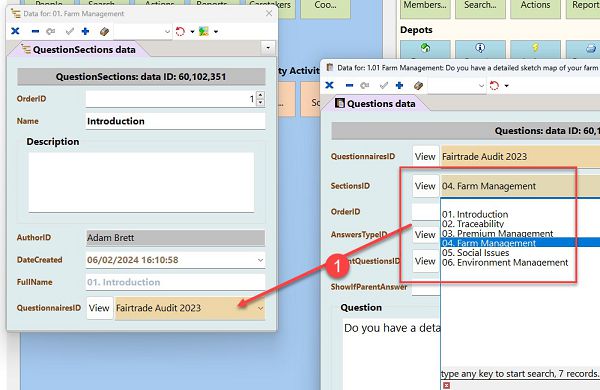The image size is (600, 390).
Task: Click the eraser icon in Questions window toolbar
Action: tap(418, 85)
